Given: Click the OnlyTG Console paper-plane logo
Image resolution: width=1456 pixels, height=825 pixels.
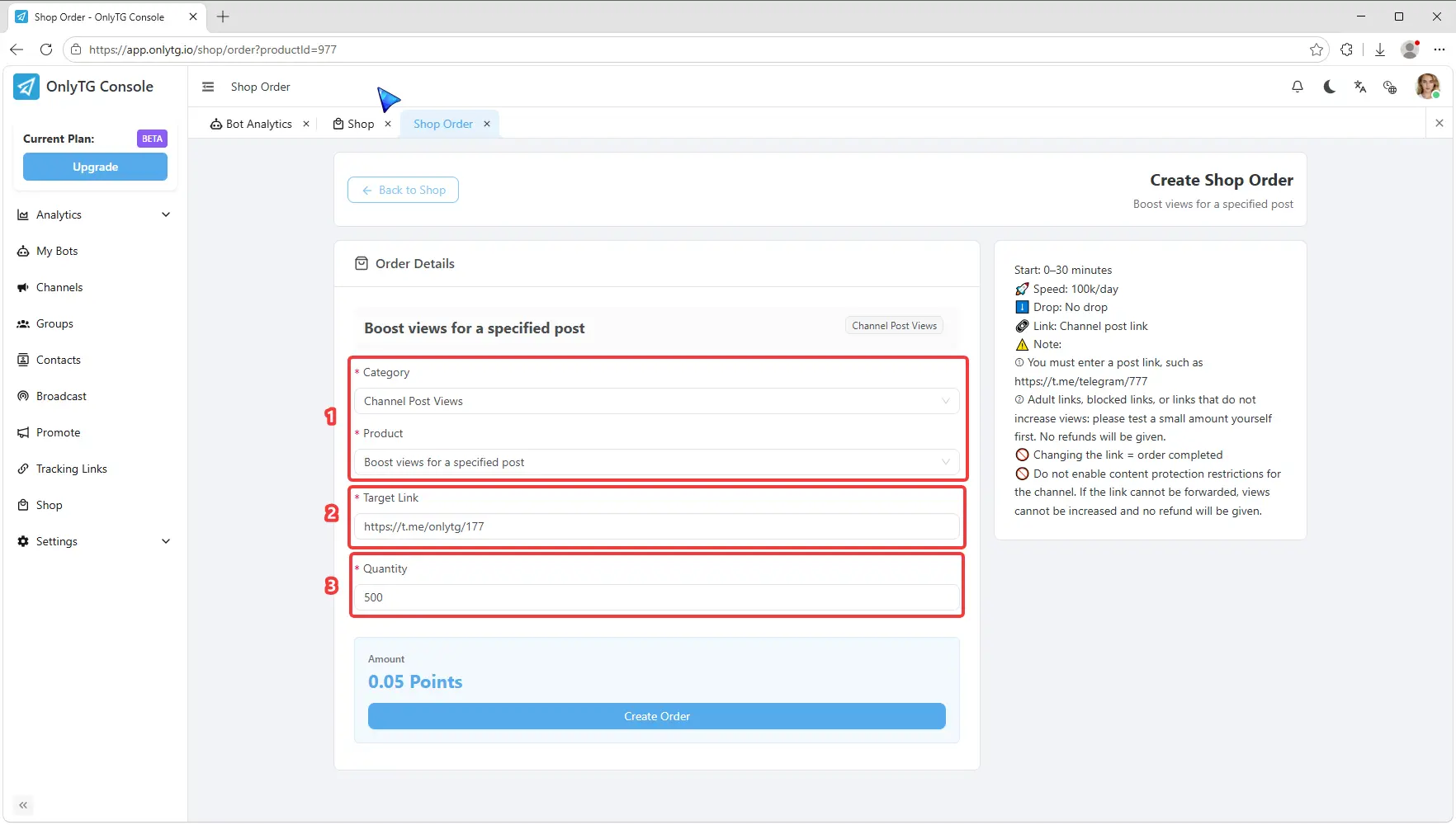Looking at the screenshot, I should [26, 87].
